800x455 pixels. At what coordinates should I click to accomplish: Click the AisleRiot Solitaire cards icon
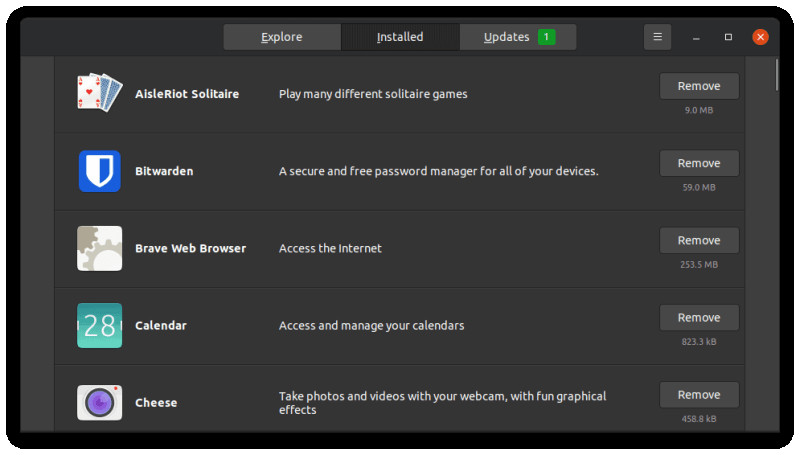[x=99, y=93]
